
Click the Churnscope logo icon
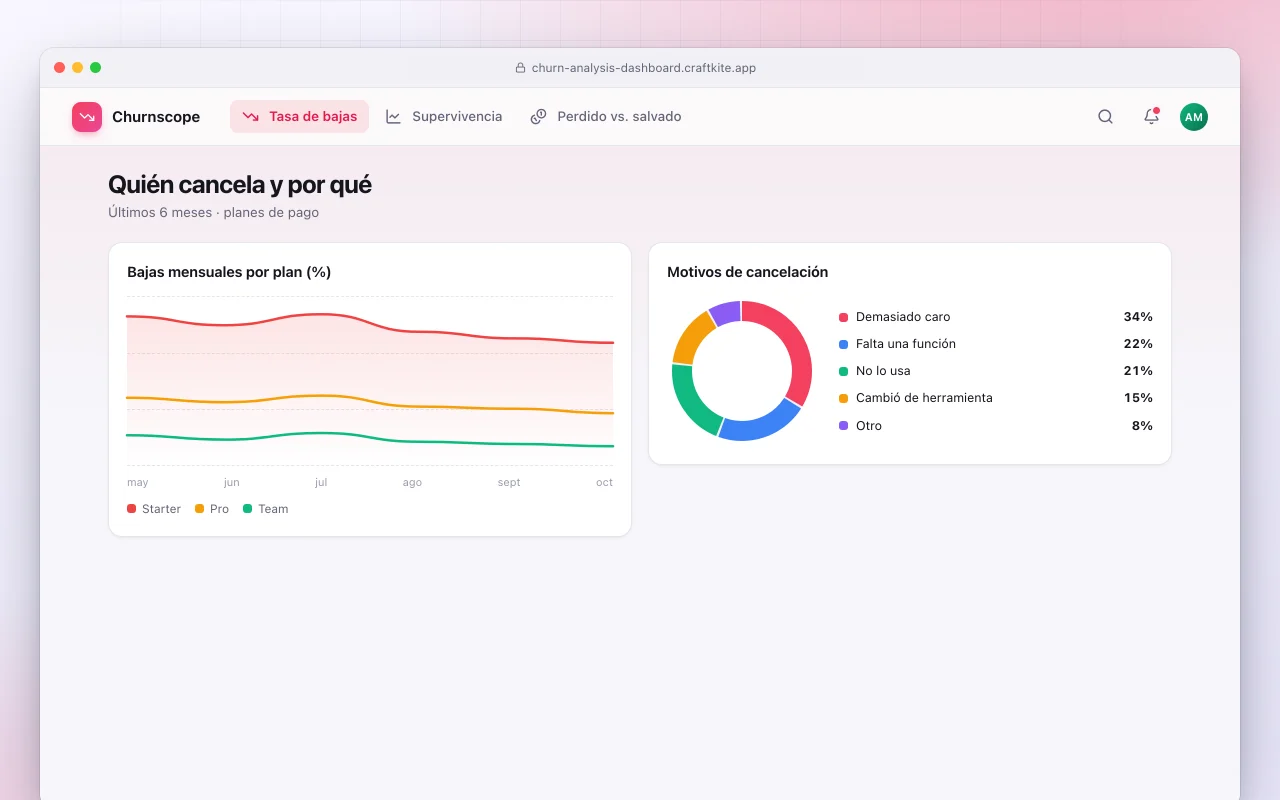click(87, 117)
